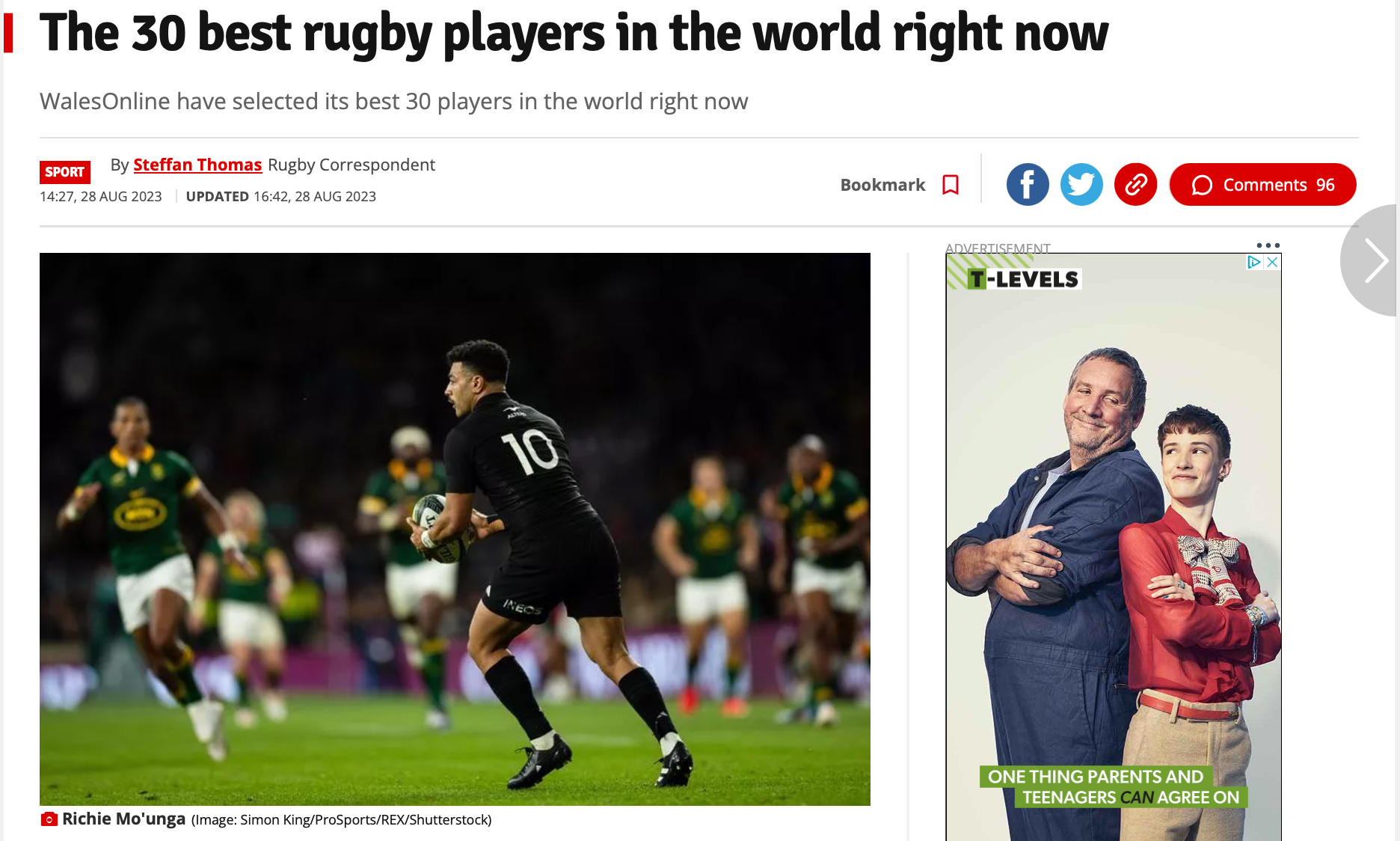
Task: Click the ad slogan about parents and teenagers
Action: [x=1113, y=787]
